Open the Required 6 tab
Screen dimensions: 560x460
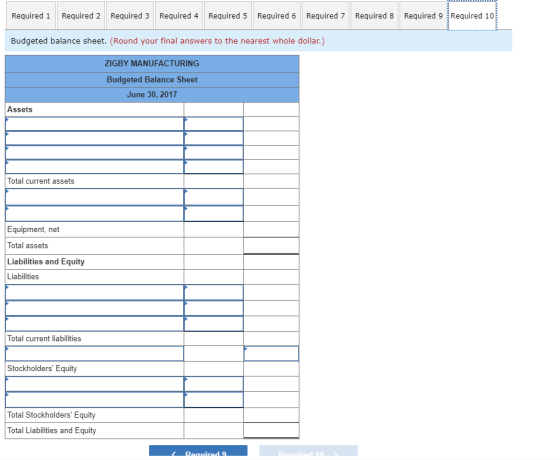(277, 16)
